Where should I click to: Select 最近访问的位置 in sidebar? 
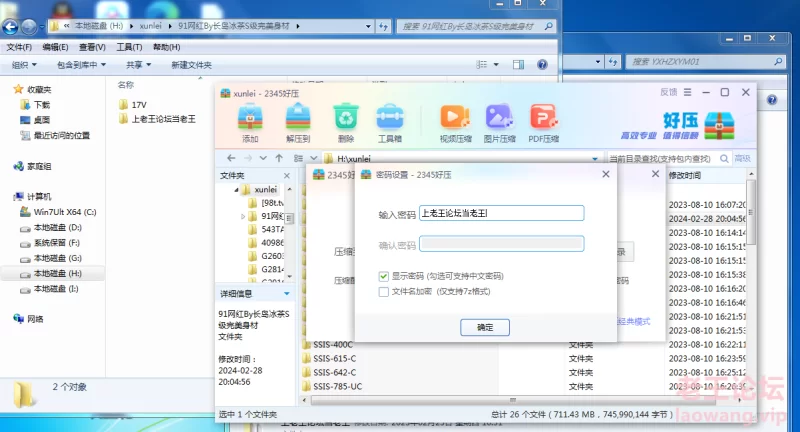(x=55, y=136)
